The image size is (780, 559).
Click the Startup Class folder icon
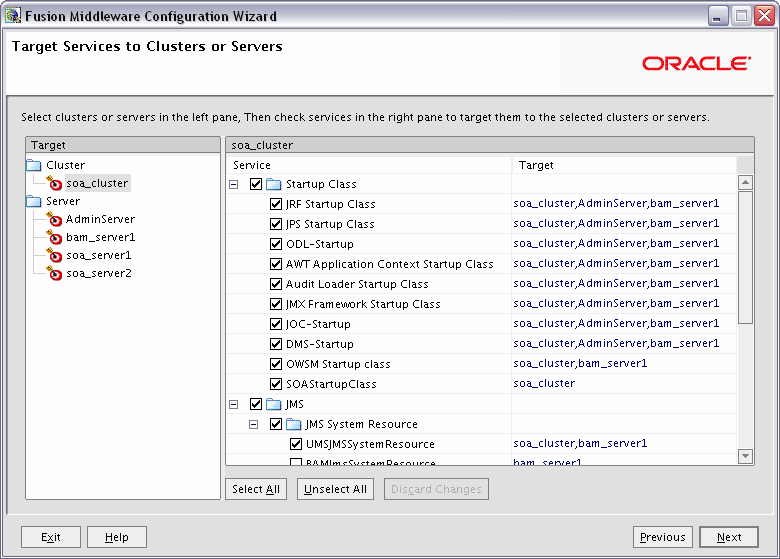(x=274, y=185)
